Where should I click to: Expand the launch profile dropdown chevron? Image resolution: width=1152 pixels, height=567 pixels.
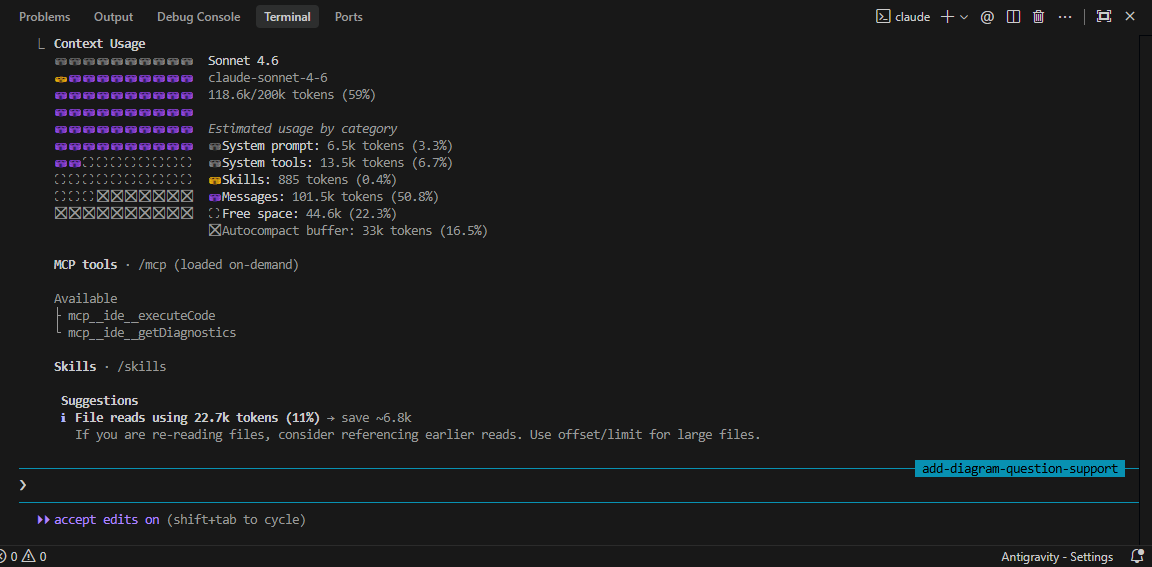(x=965, y=17)
